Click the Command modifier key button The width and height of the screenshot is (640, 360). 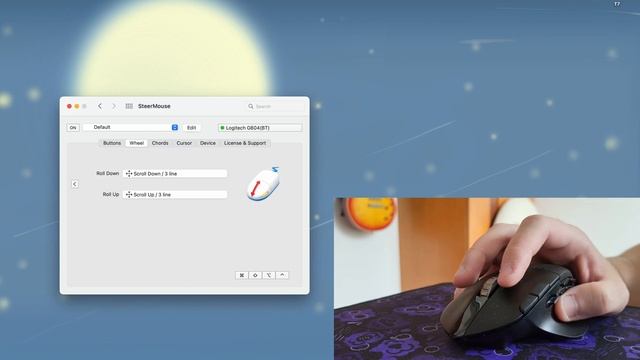242,275
